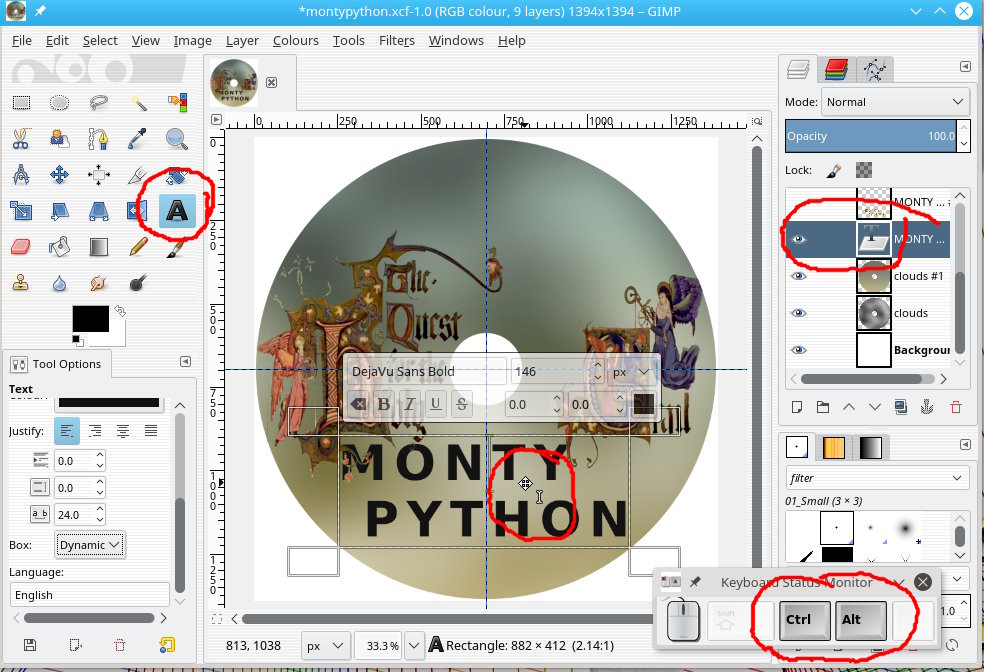
Task: Set text justification to centered
Action: [x=123, y=431]
